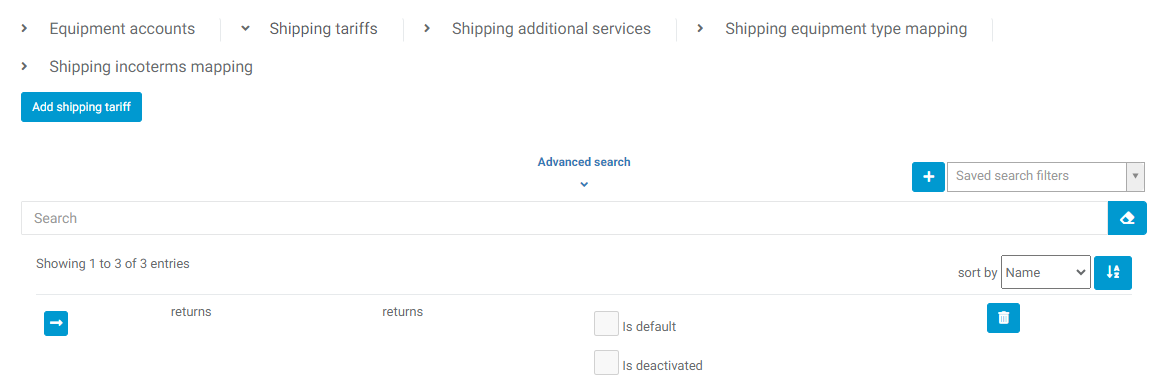Open the Saved search filters dropdown
The width and height of the screenshot is (1168, 388).
click(x=1045, y=176)
